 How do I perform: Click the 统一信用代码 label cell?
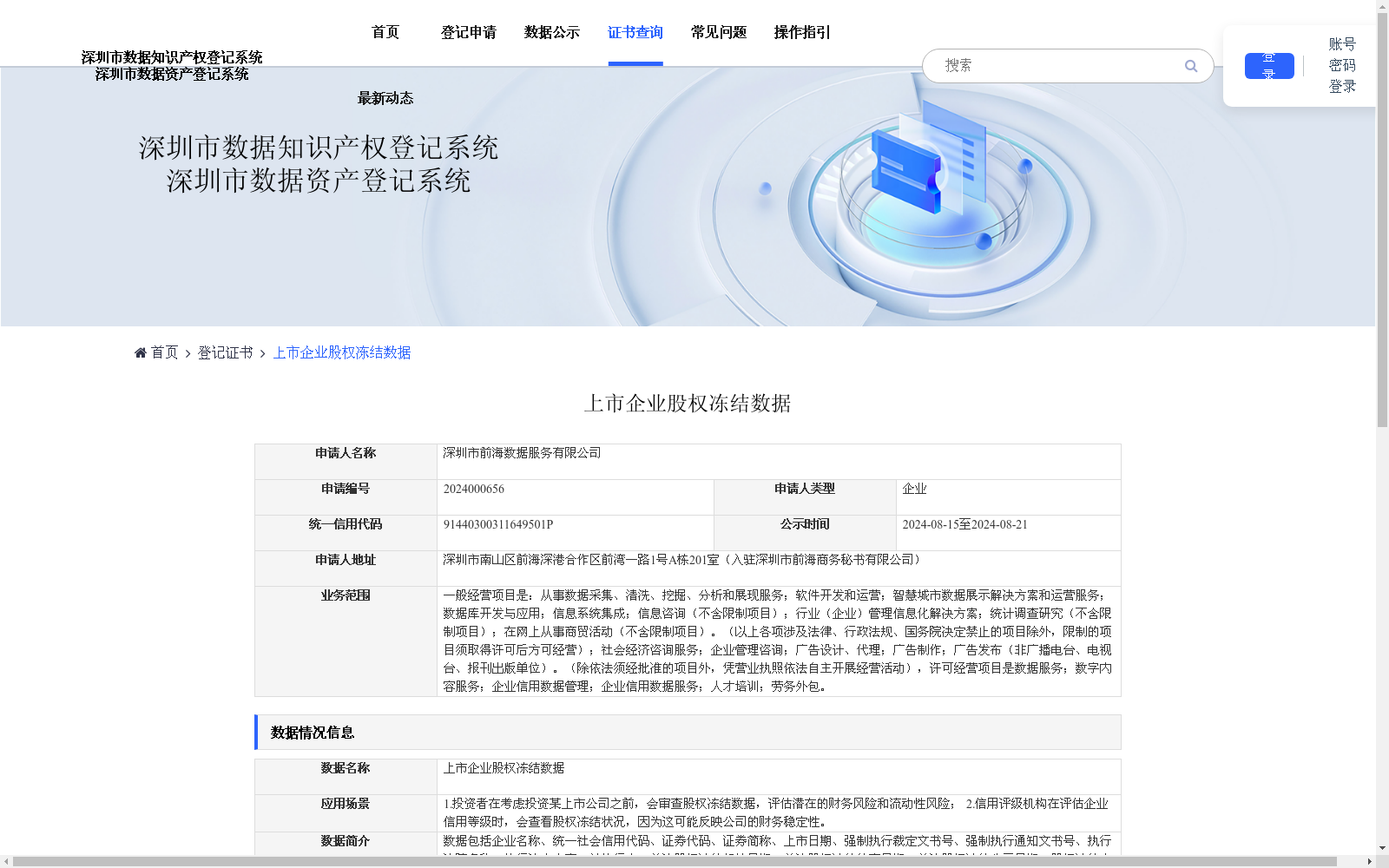pyautogui.click(x=346, y=533)
